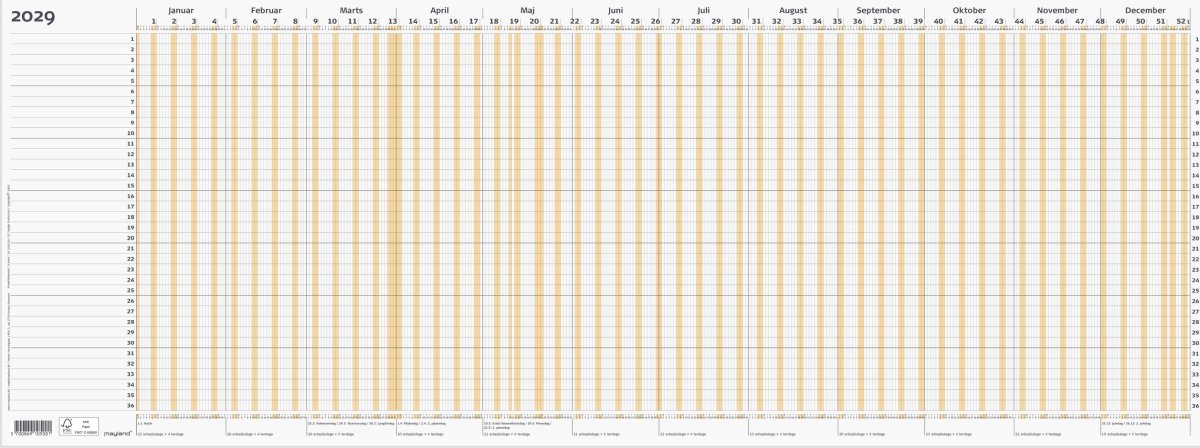This screenshot has width=1200, height=448.
Task: Click right-side row label 25
Action: (1196, 291)
